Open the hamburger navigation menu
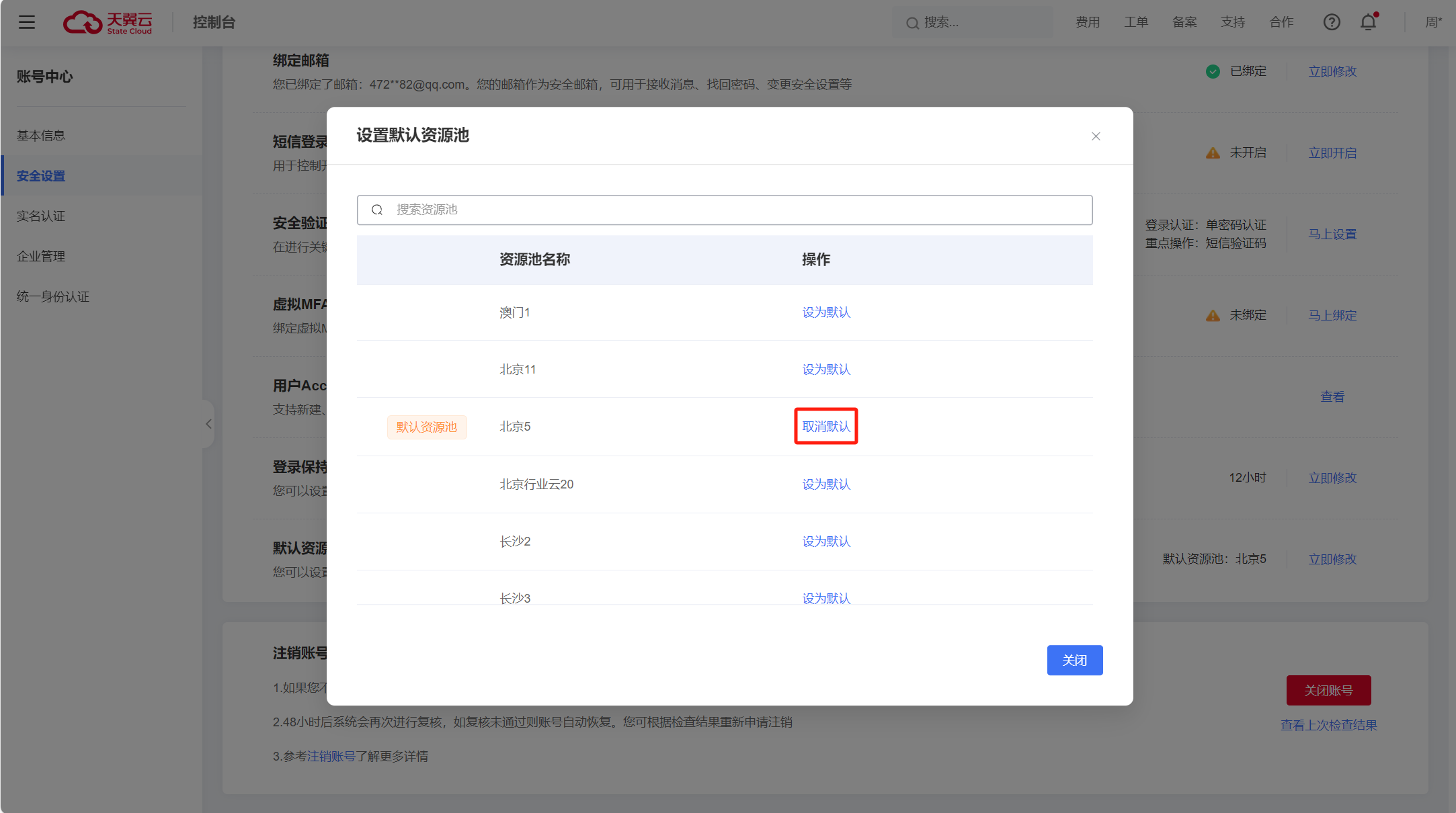The image size is (1456, 813). (27, 22)
